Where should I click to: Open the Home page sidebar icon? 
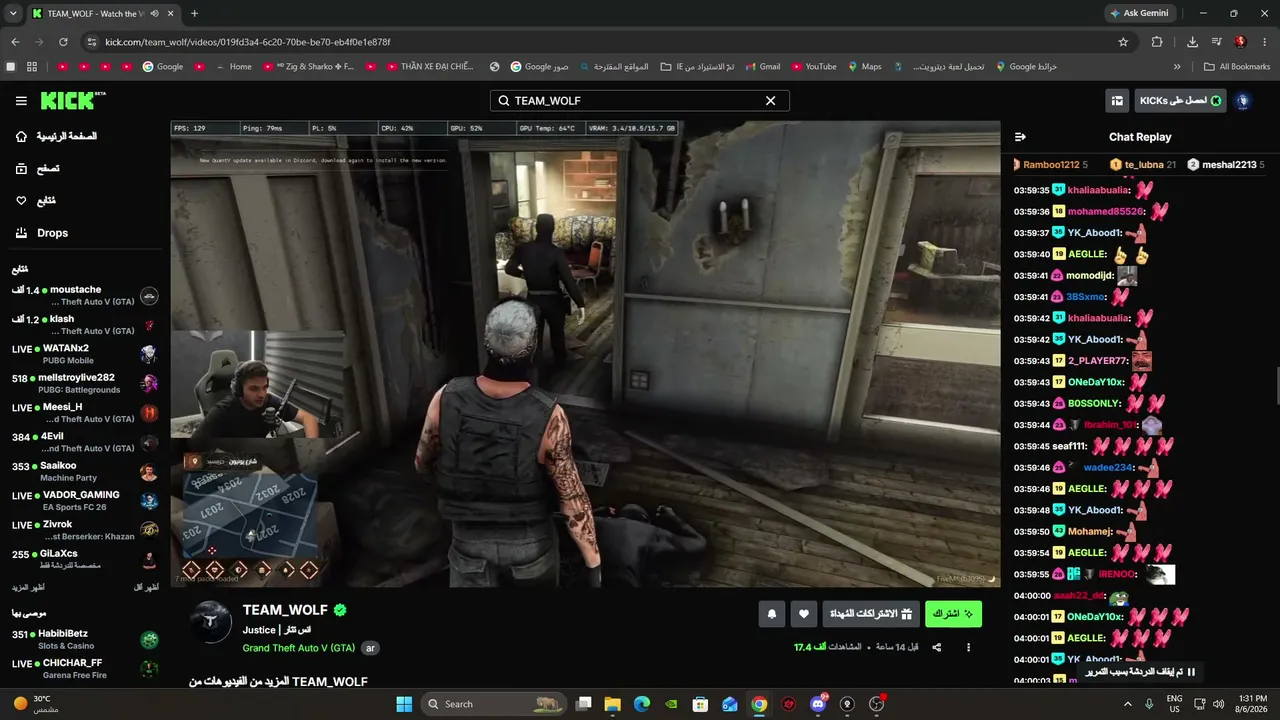pos(21,136)
